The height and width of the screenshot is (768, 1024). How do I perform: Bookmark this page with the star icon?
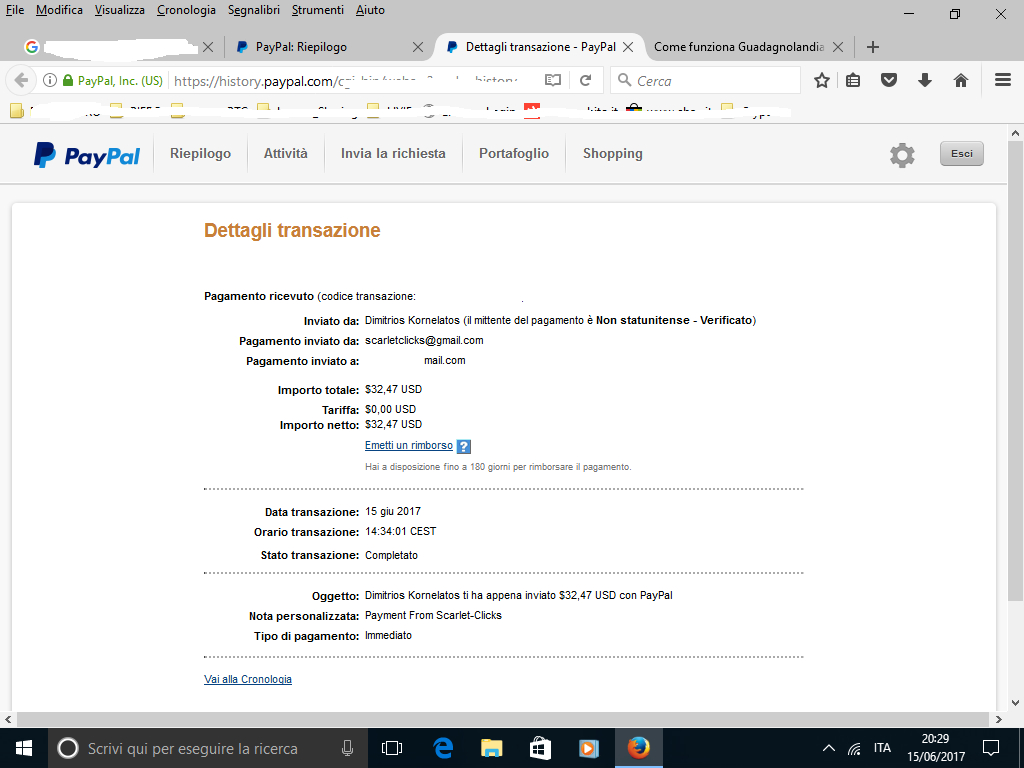(x=822, y=80)
